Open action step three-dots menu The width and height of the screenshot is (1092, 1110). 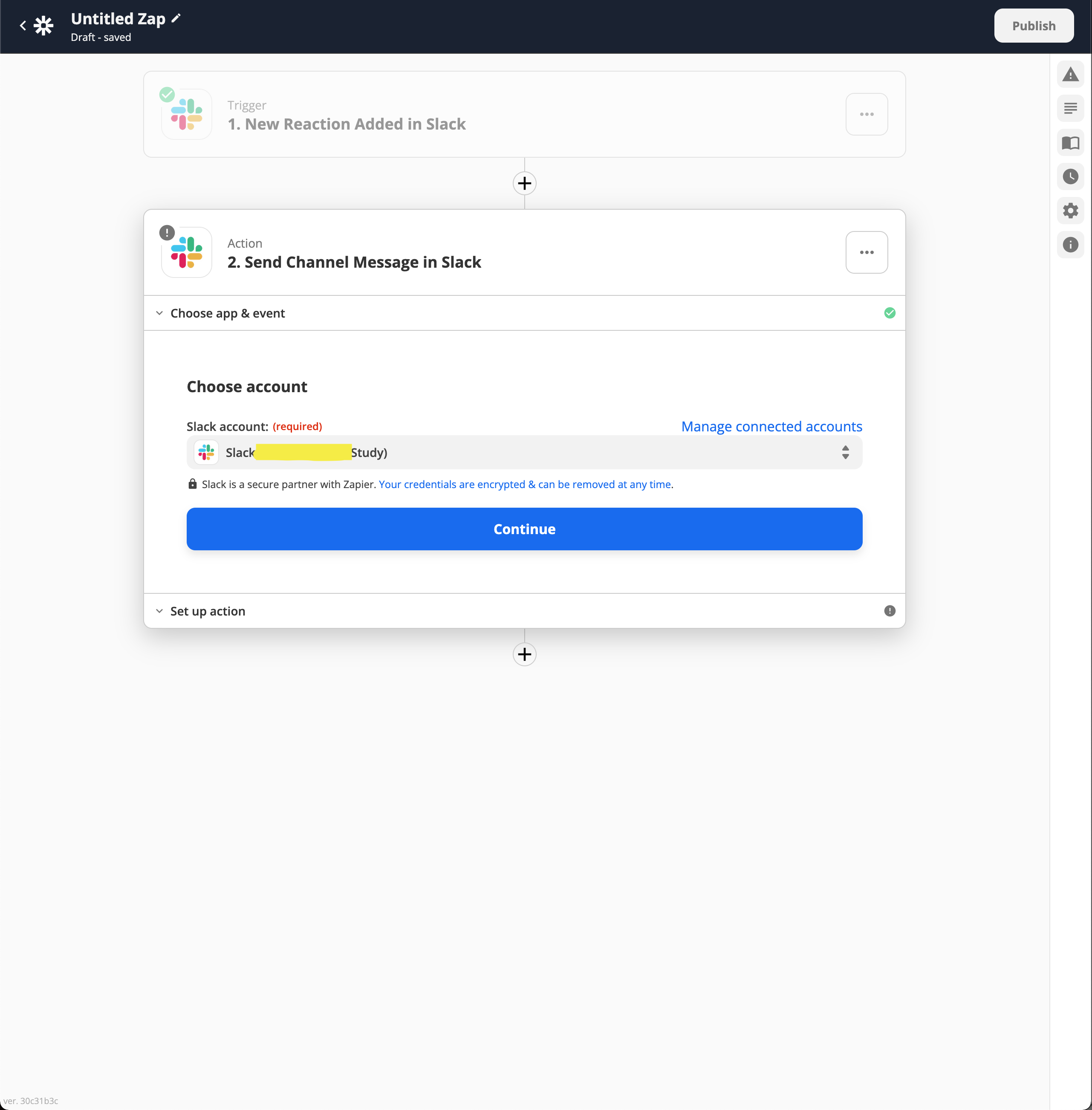coord(866,252)
